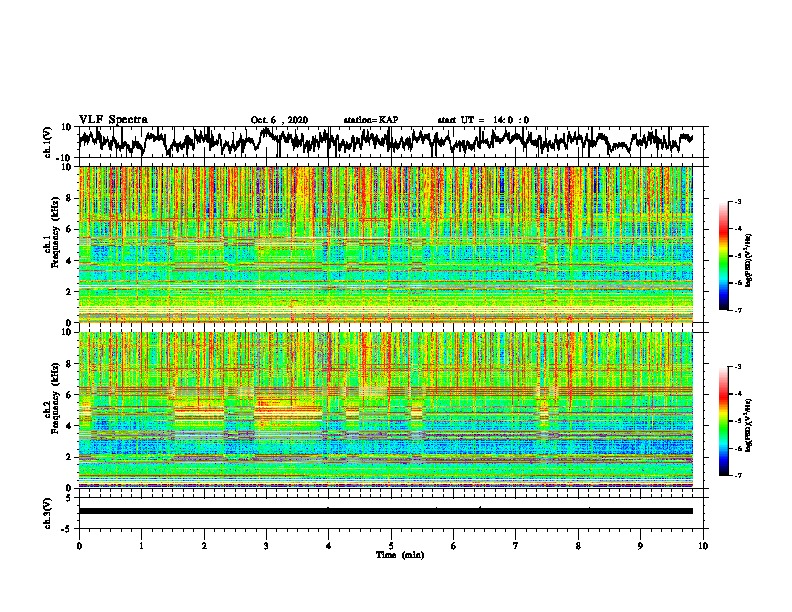This screenshot has height=612, width=792.
Task: Click time axis tick label "5"
Action: point(391,546)
